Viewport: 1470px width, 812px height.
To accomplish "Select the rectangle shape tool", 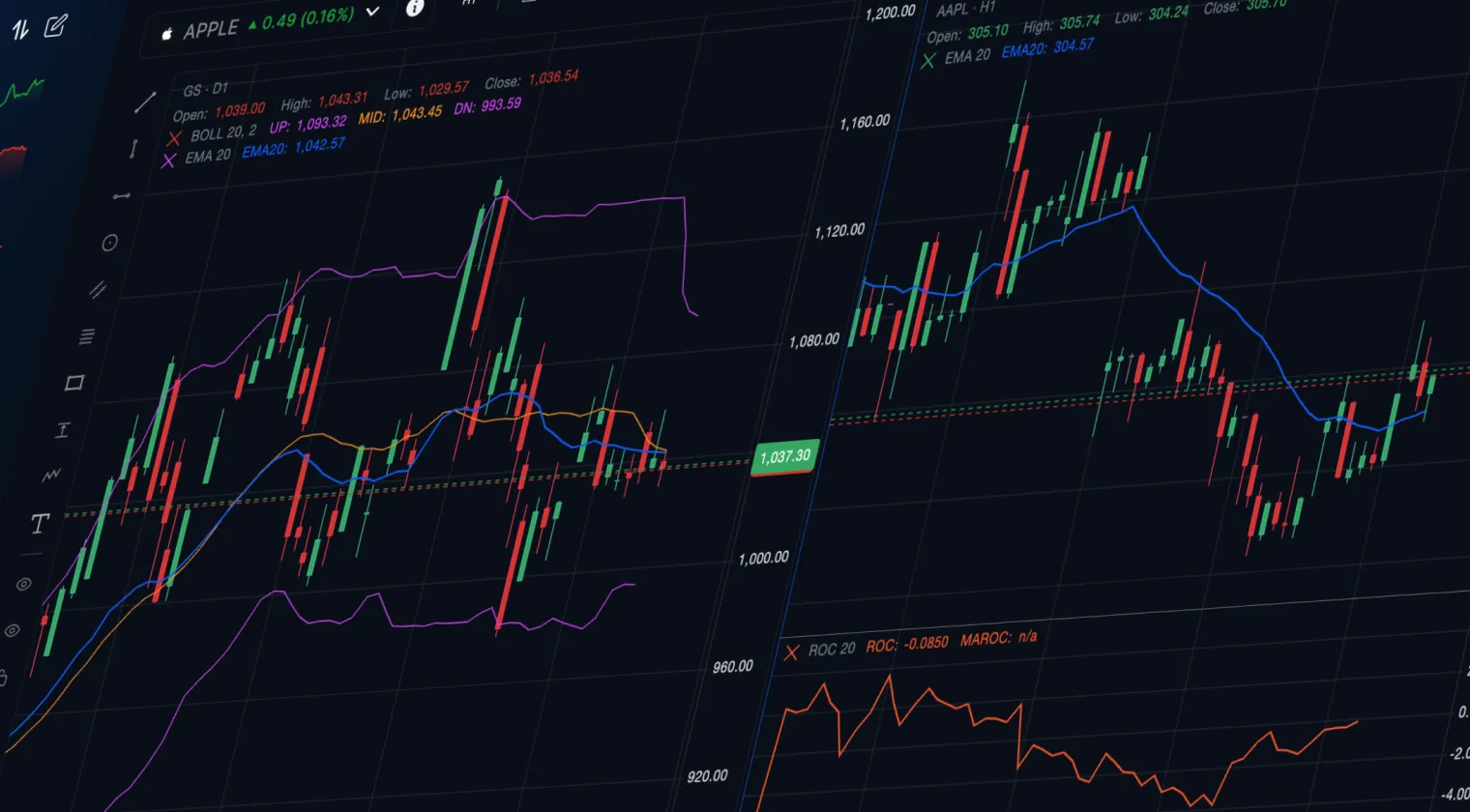I will (x=74, y=383).
